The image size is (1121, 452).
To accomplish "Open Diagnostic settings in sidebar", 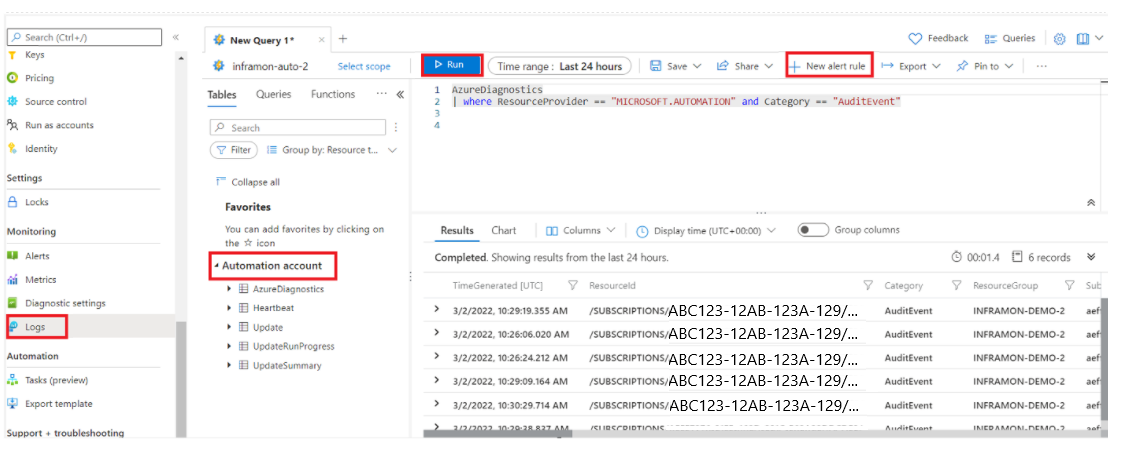I will (64, 303).
